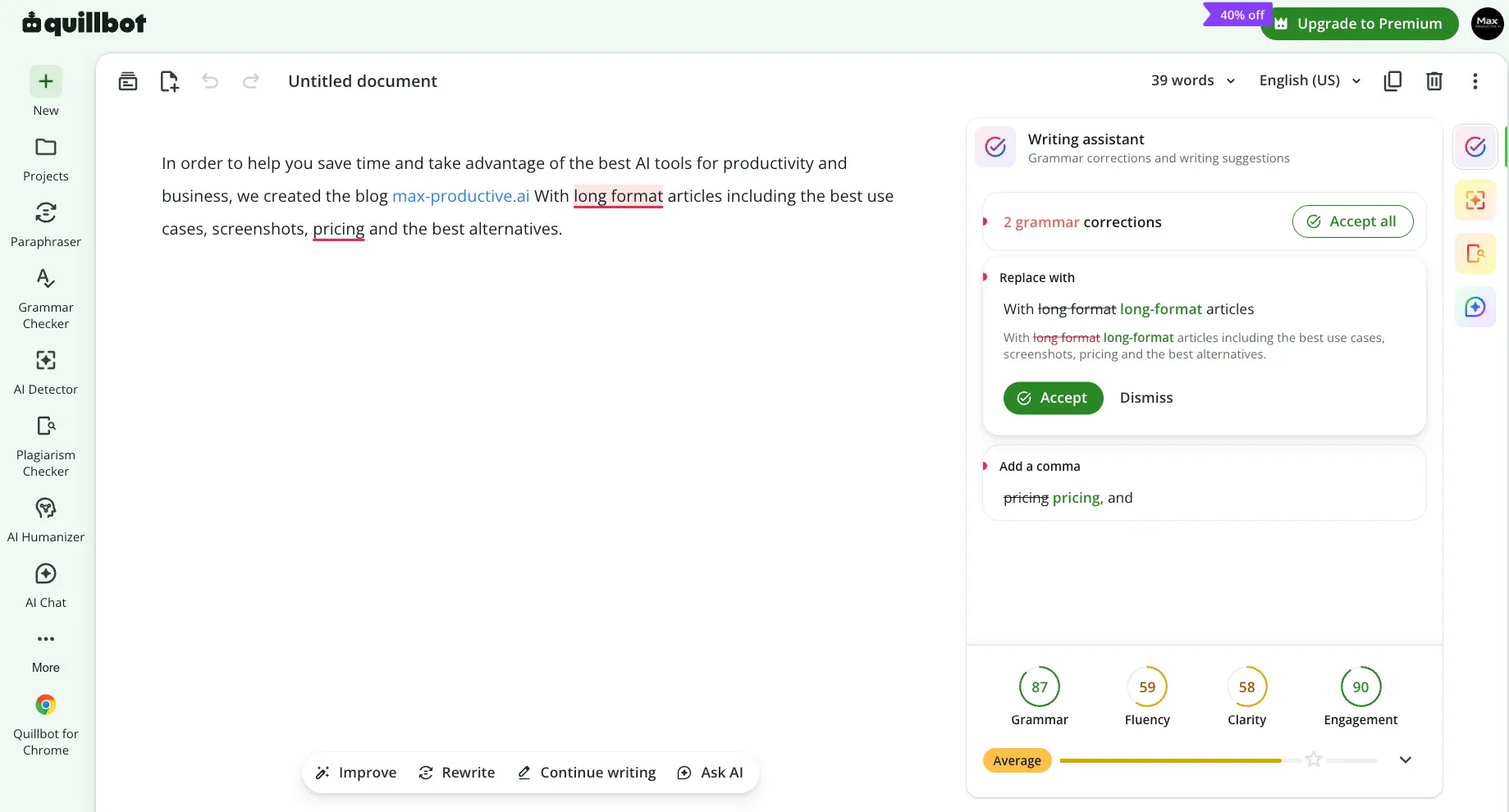Expand the Add a comma suggestion
Viewport: 1509px width, 812px height.
click(1204, 482)
